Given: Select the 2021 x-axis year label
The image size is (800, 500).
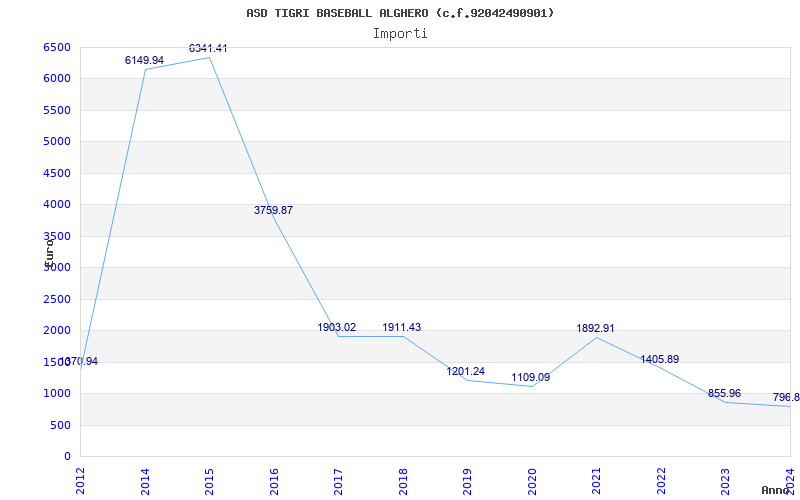Looking at the screenshot, I should pos(596,481).
